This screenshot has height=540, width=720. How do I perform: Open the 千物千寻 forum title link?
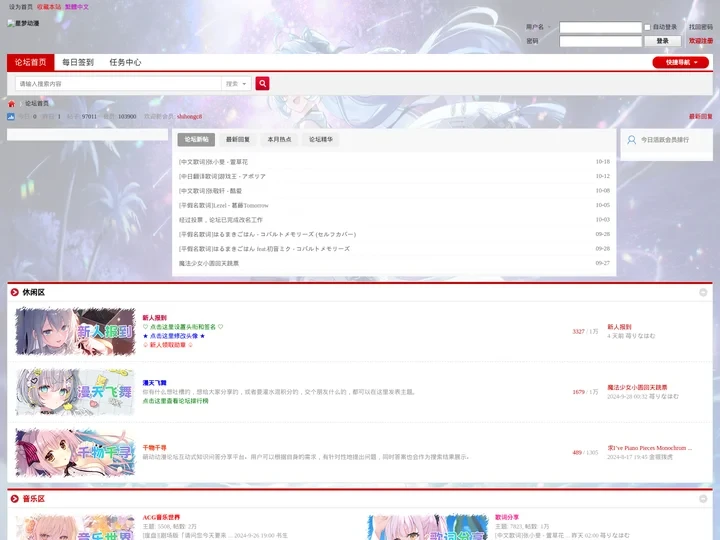pyautogui.click(x=154, y=448)
